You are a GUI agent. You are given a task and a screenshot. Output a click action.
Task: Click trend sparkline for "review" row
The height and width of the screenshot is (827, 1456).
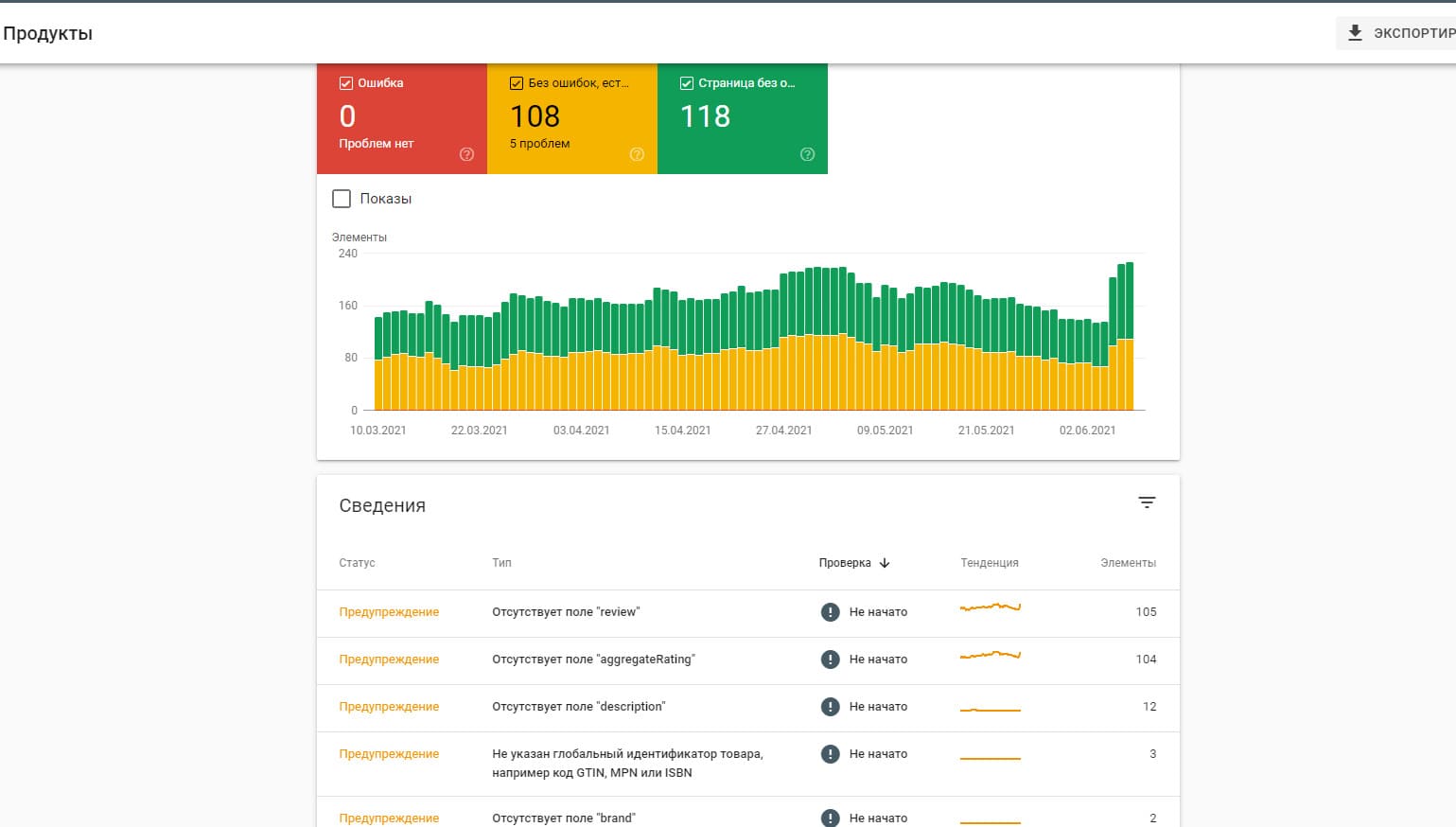tap(990, 607)
